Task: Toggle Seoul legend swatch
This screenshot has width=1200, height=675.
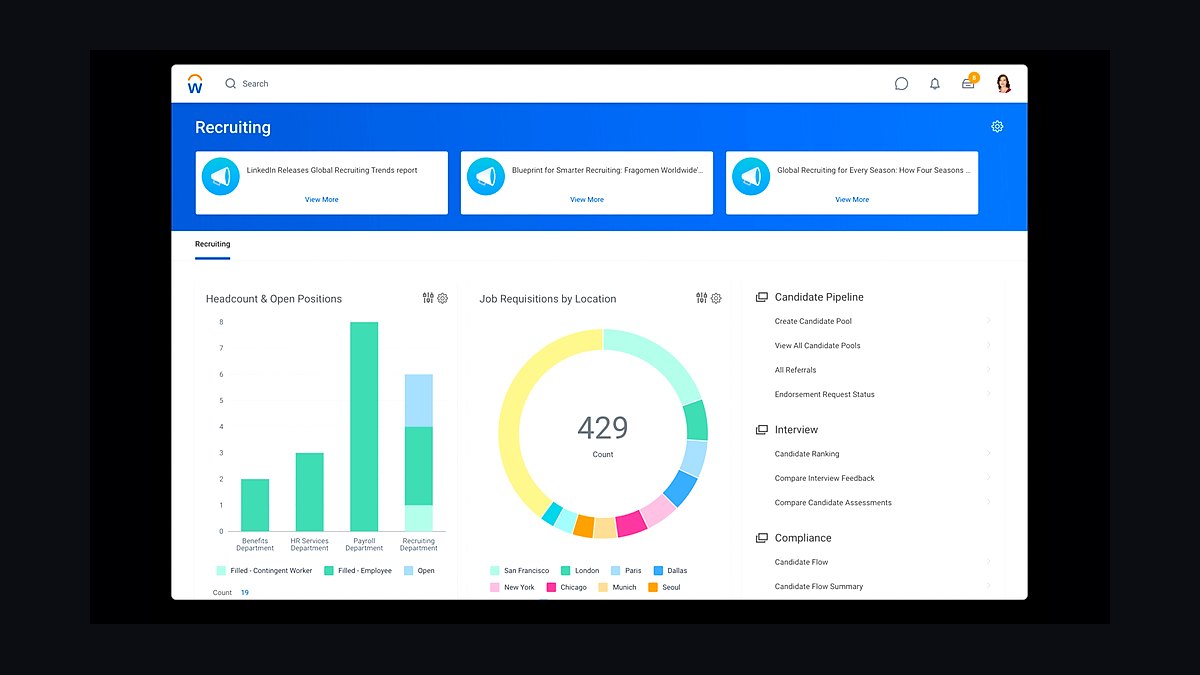Action: pos(653,587)
